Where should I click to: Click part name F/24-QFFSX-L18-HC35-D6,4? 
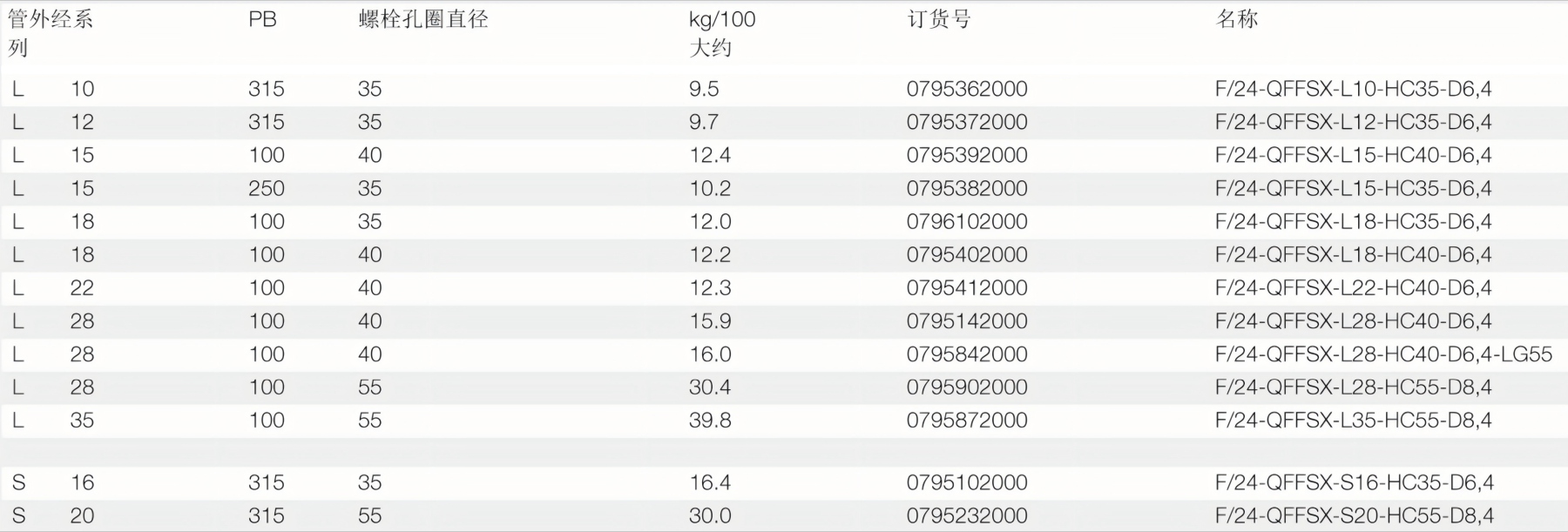tap(1353, 222)
